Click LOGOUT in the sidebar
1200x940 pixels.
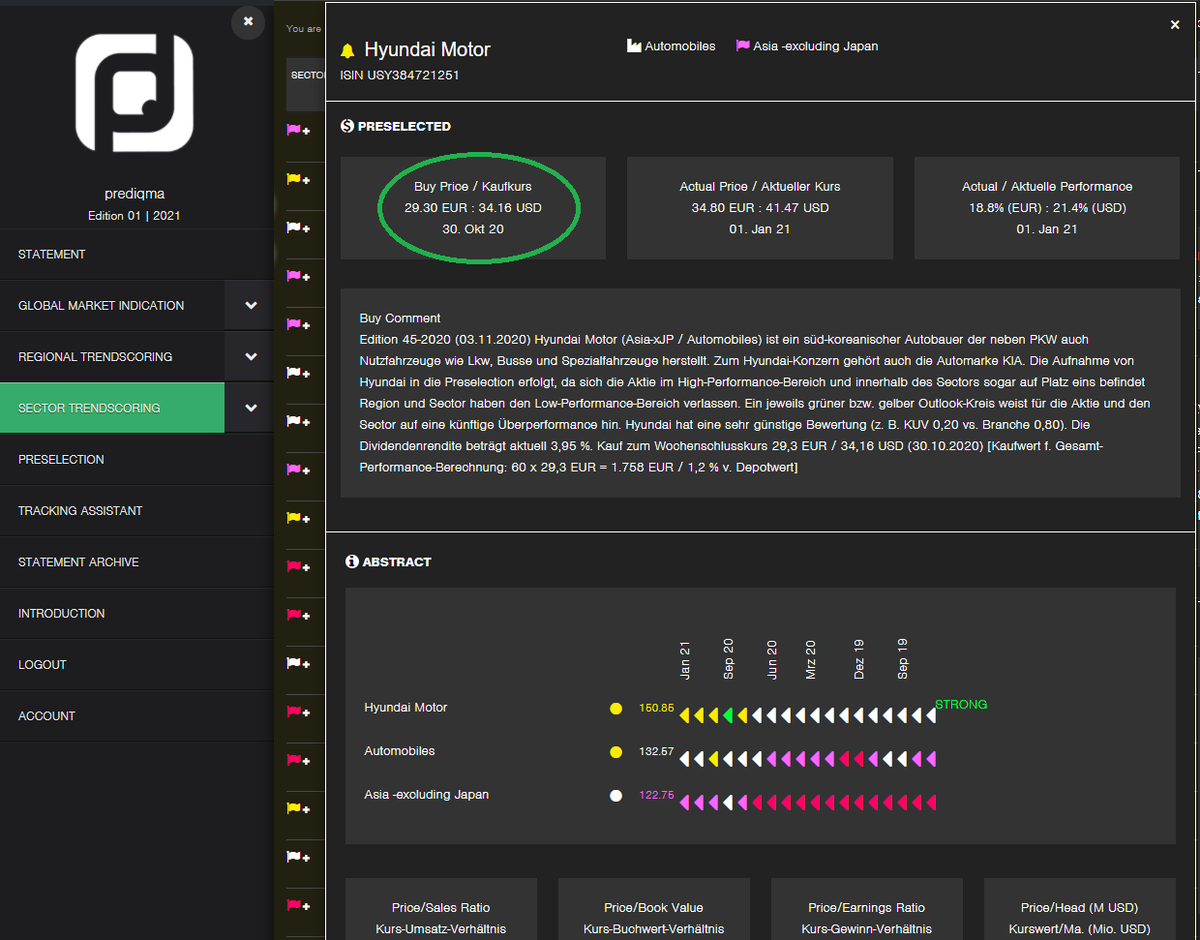tap(137, 665)
